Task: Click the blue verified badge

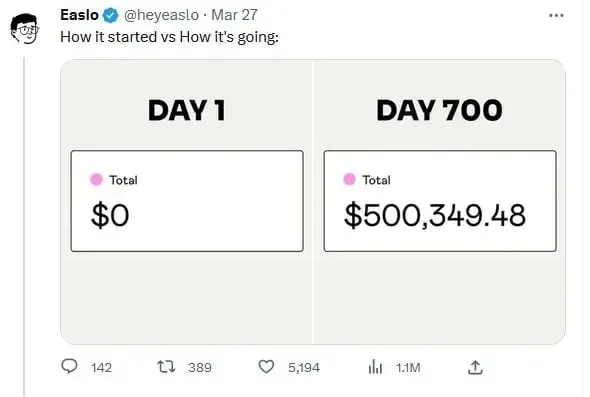Action: click(111, 15)
